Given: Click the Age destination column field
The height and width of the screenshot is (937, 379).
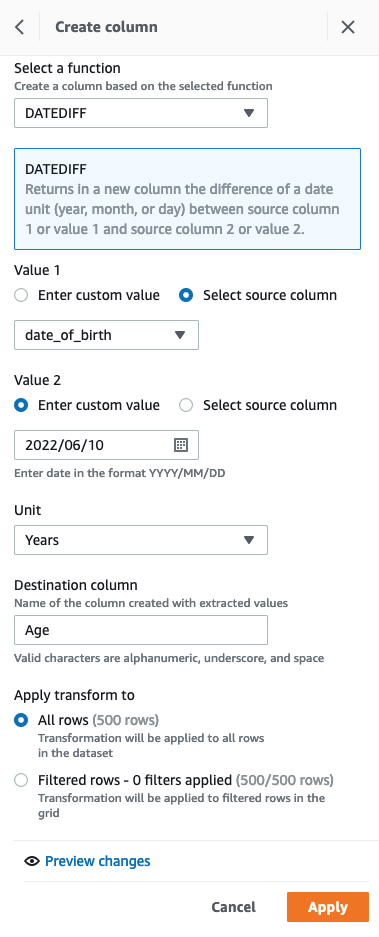Looking at the screenshot, I should pos(141,630).
